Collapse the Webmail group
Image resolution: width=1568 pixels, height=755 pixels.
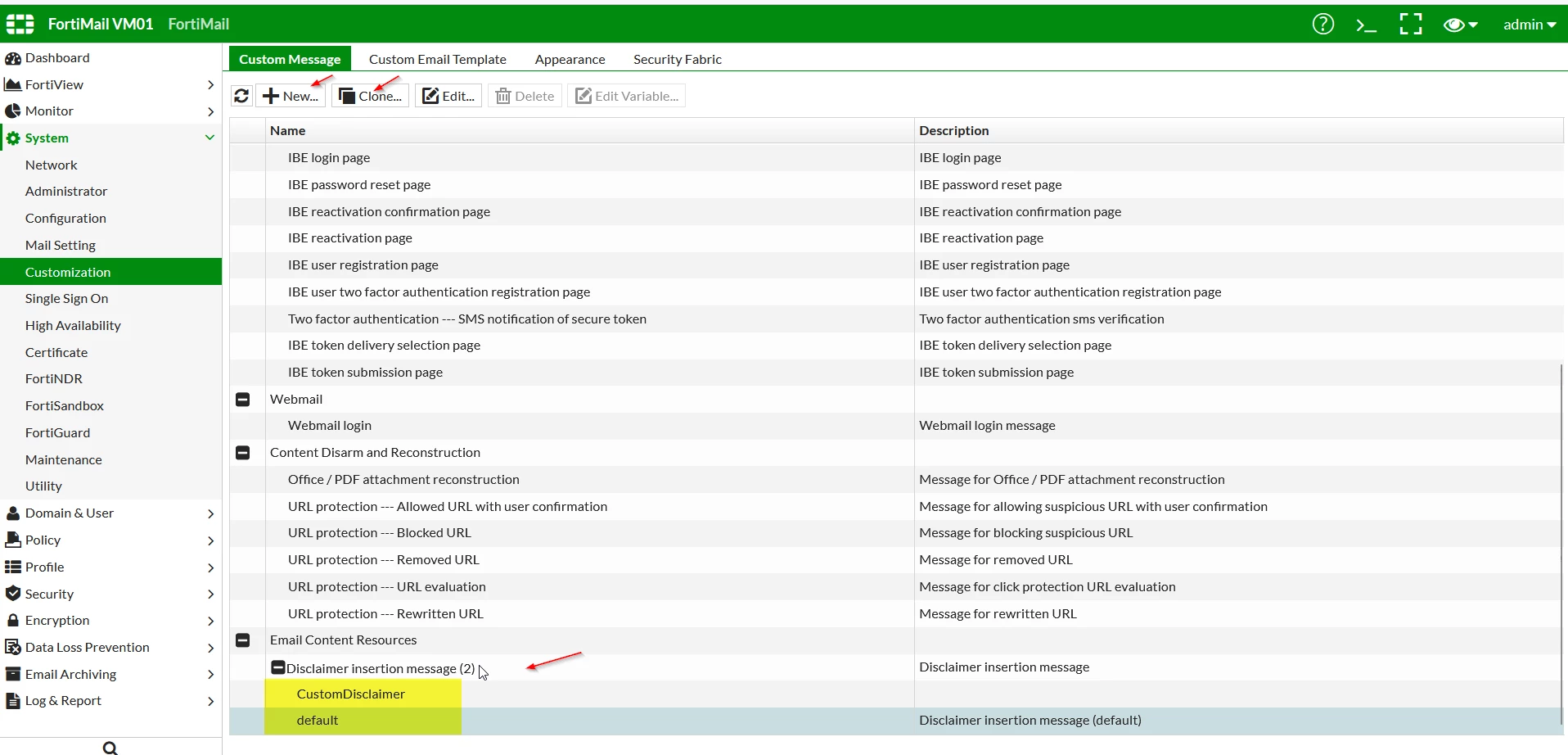click(243, 400)
